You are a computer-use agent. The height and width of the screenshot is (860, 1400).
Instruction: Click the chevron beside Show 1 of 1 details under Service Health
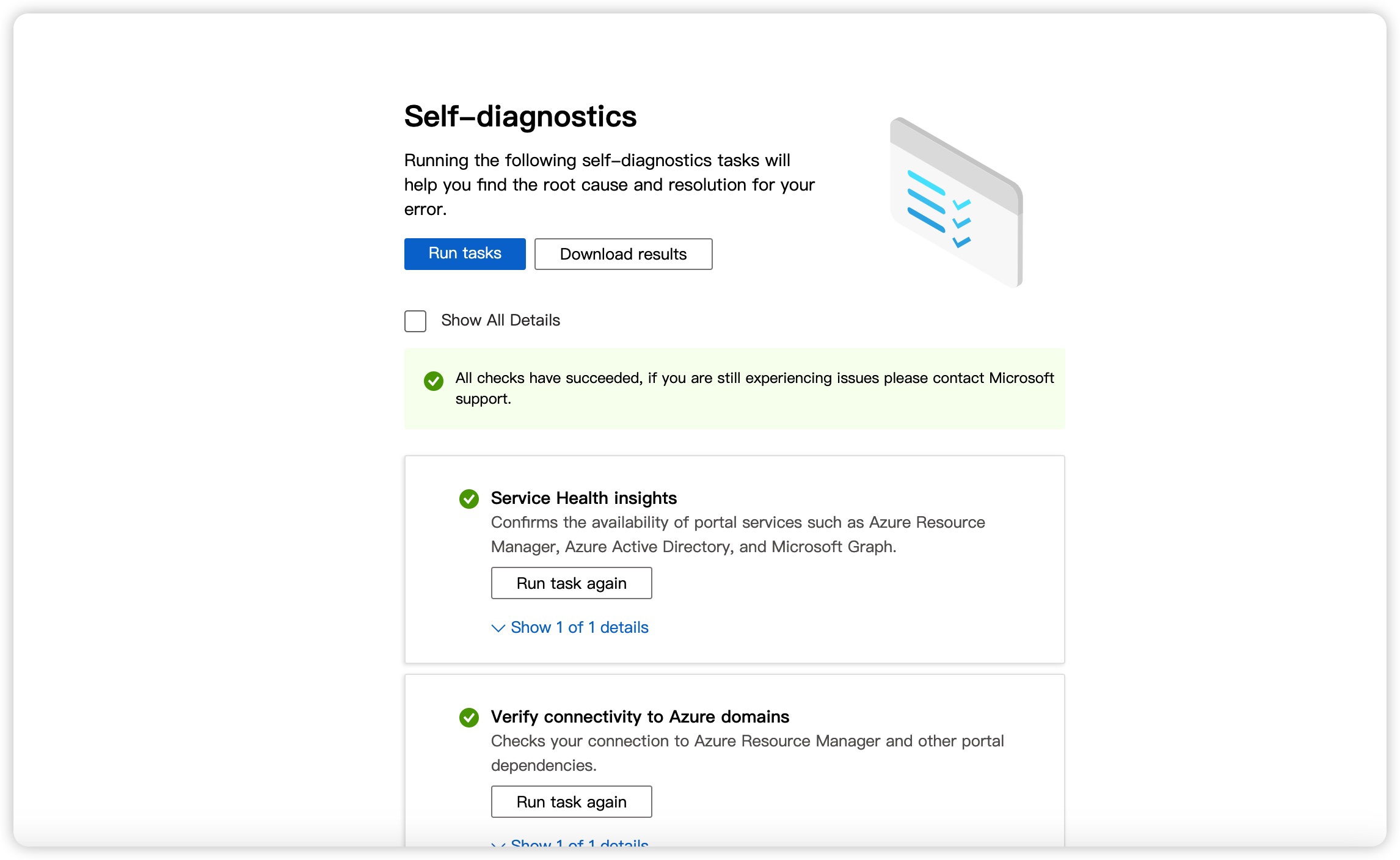(x=497, y=629)
